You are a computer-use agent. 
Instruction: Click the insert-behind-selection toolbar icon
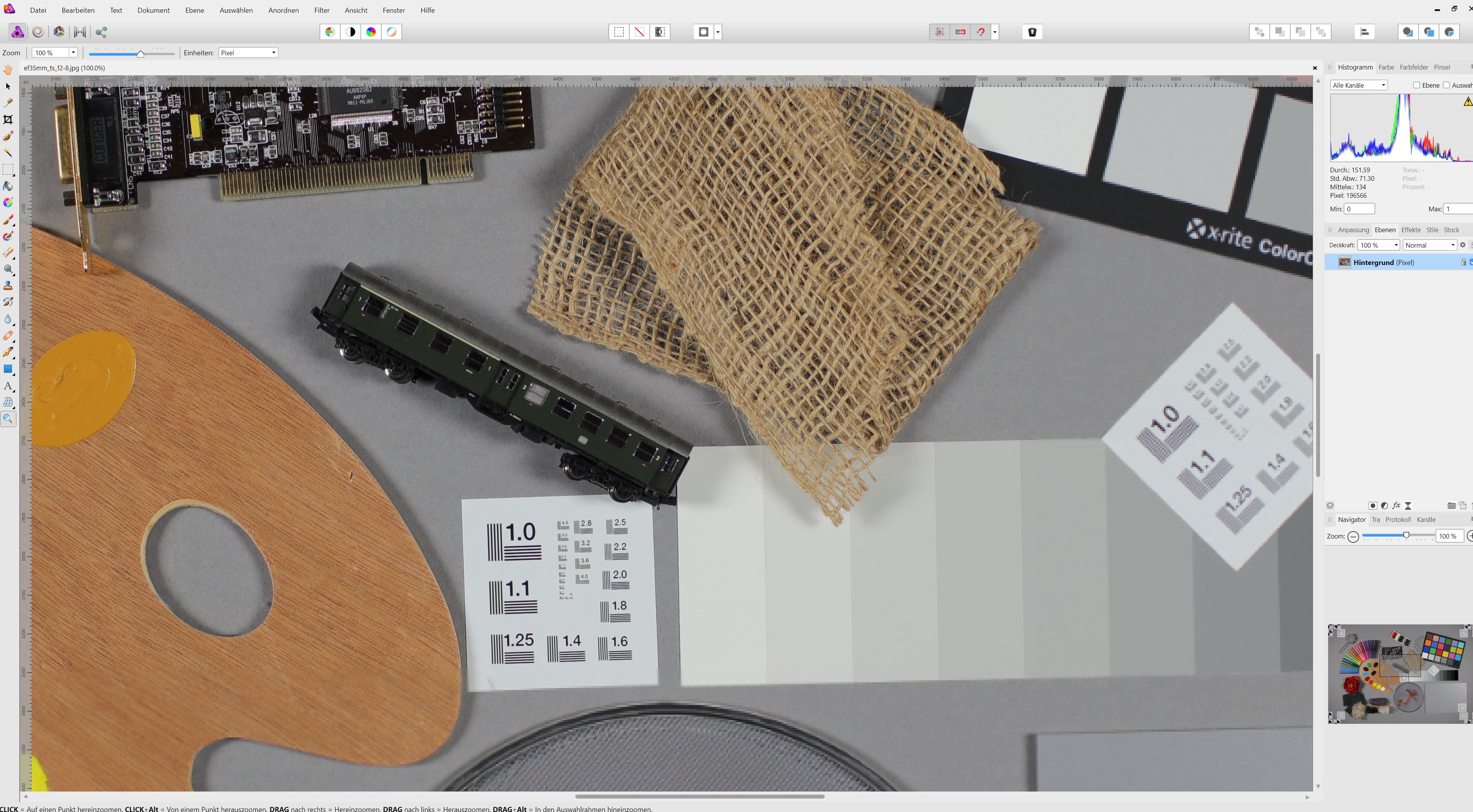click(x=1408, y=32)
